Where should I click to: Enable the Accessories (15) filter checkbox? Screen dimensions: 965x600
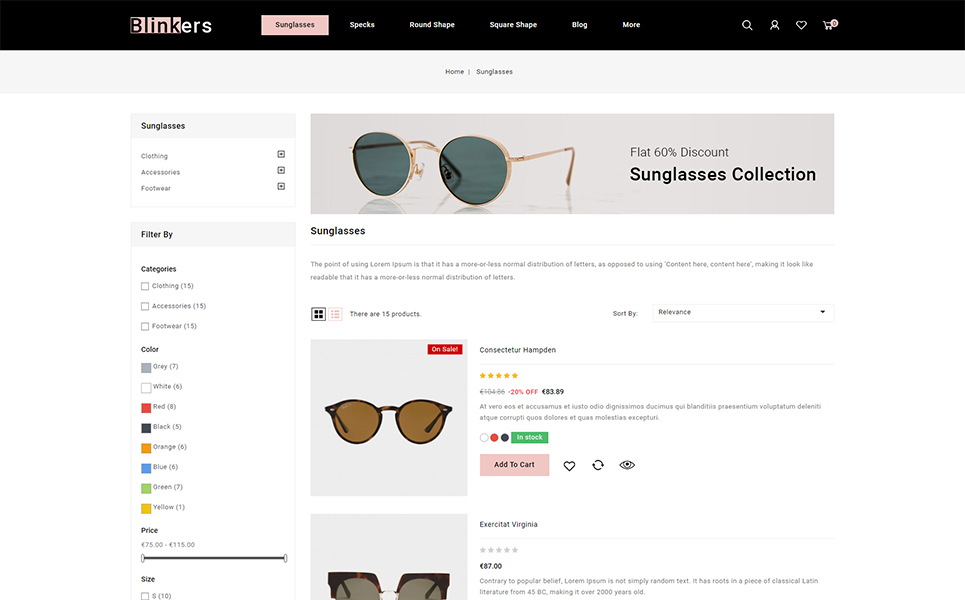(x=145, y=307)
